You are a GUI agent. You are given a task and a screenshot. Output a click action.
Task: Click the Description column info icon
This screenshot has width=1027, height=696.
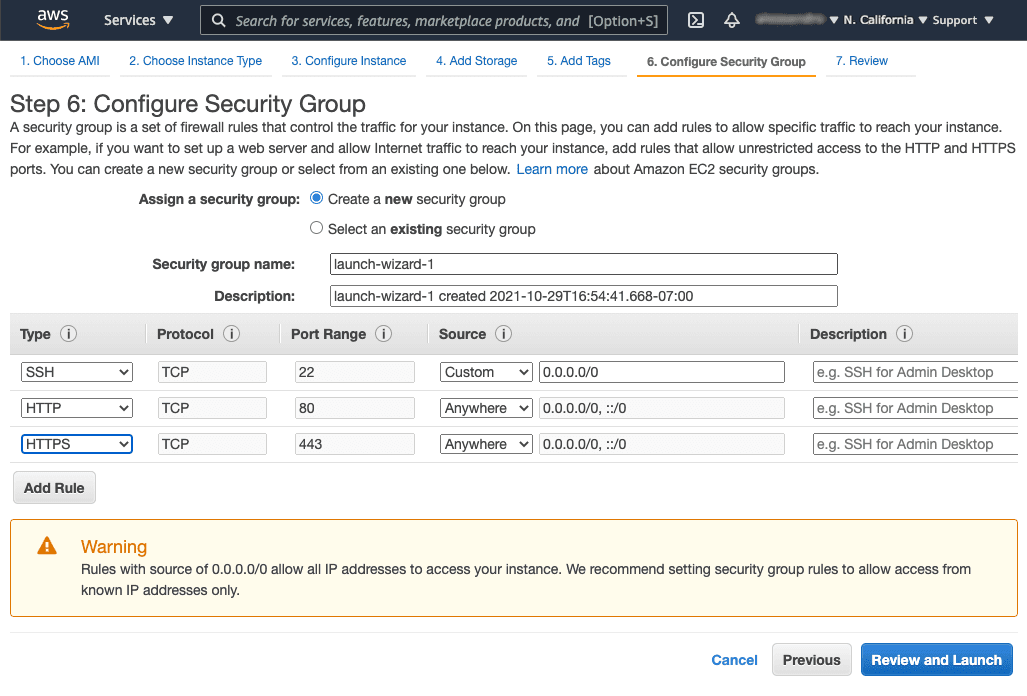pyautogui.click(x=906, y=334)
